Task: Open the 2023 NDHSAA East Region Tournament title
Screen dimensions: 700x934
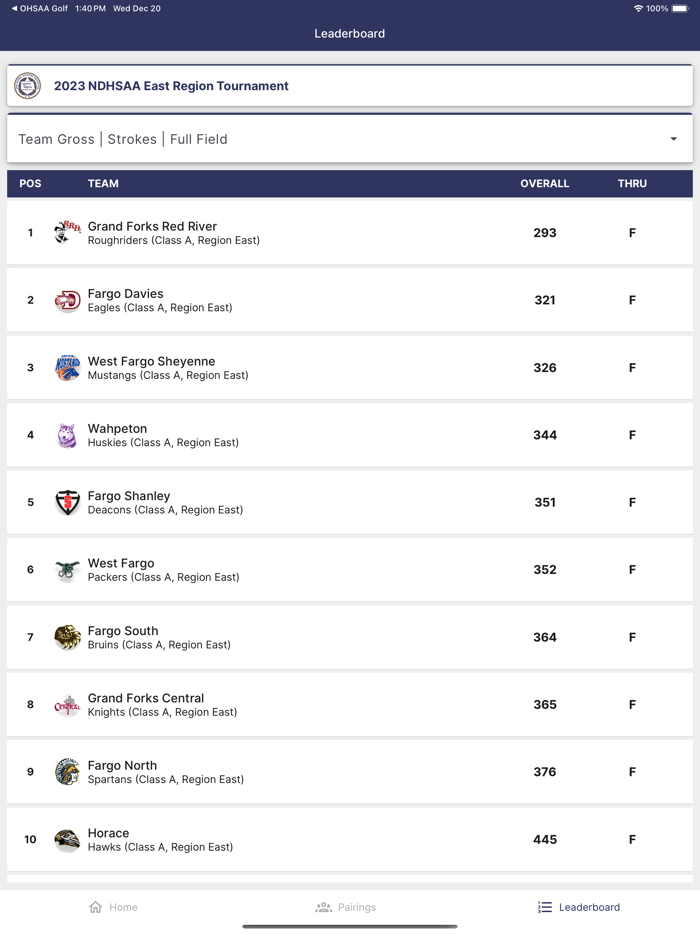Action: pos(171,86)
